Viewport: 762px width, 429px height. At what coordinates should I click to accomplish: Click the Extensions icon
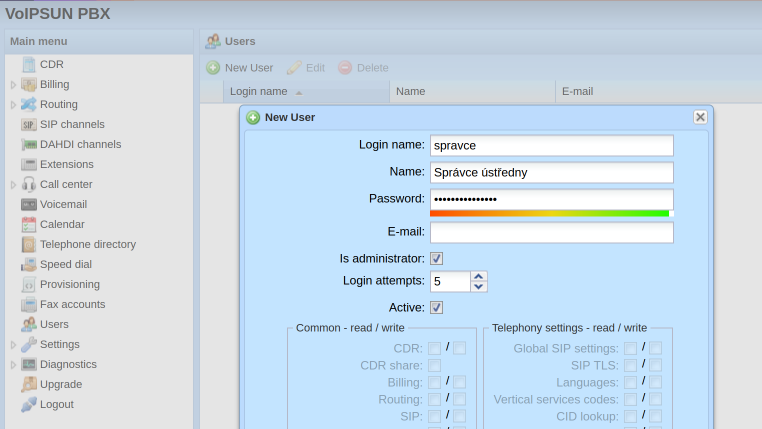(x=29, y=165)
